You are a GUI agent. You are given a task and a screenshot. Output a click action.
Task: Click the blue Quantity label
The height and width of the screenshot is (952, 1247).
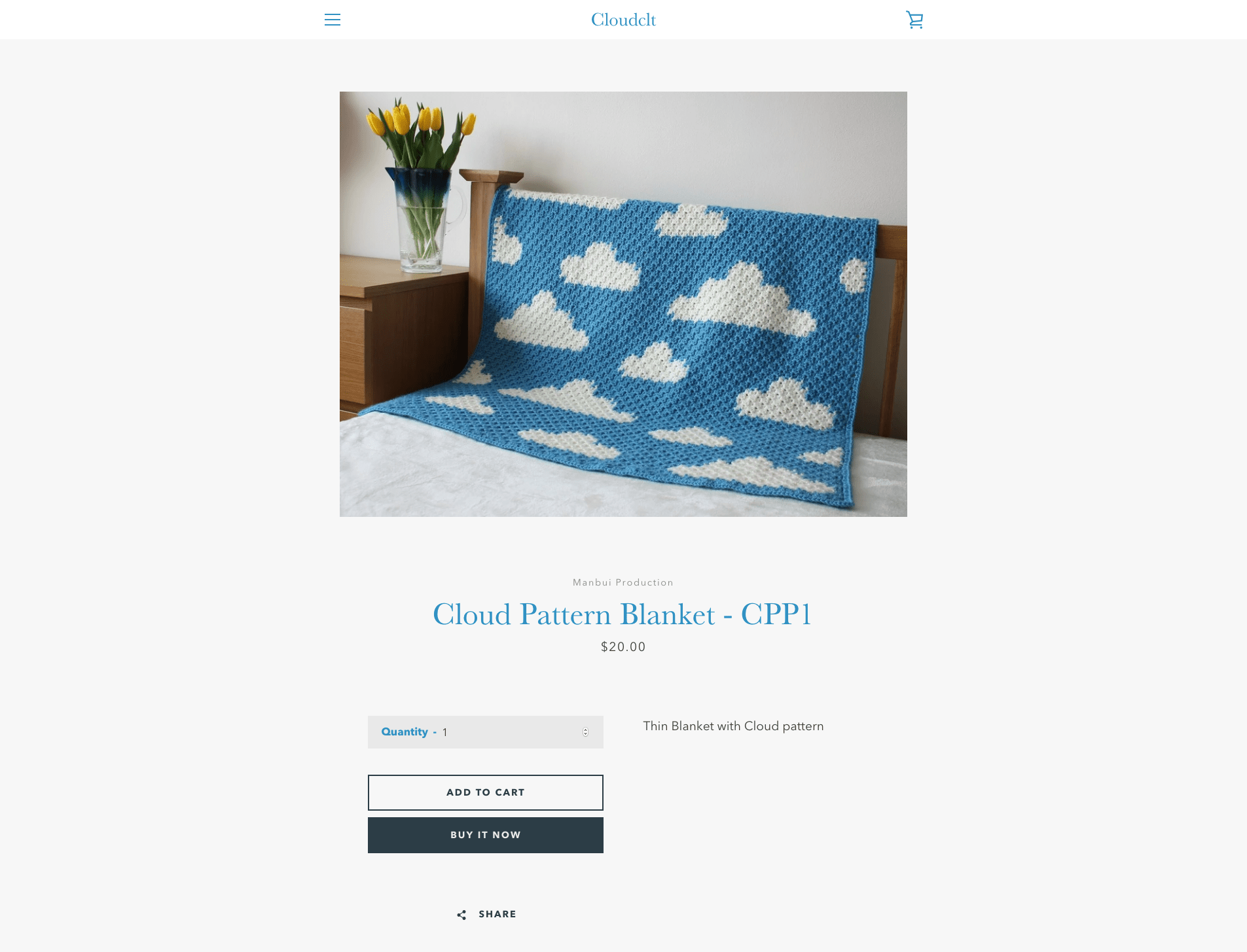405,732
